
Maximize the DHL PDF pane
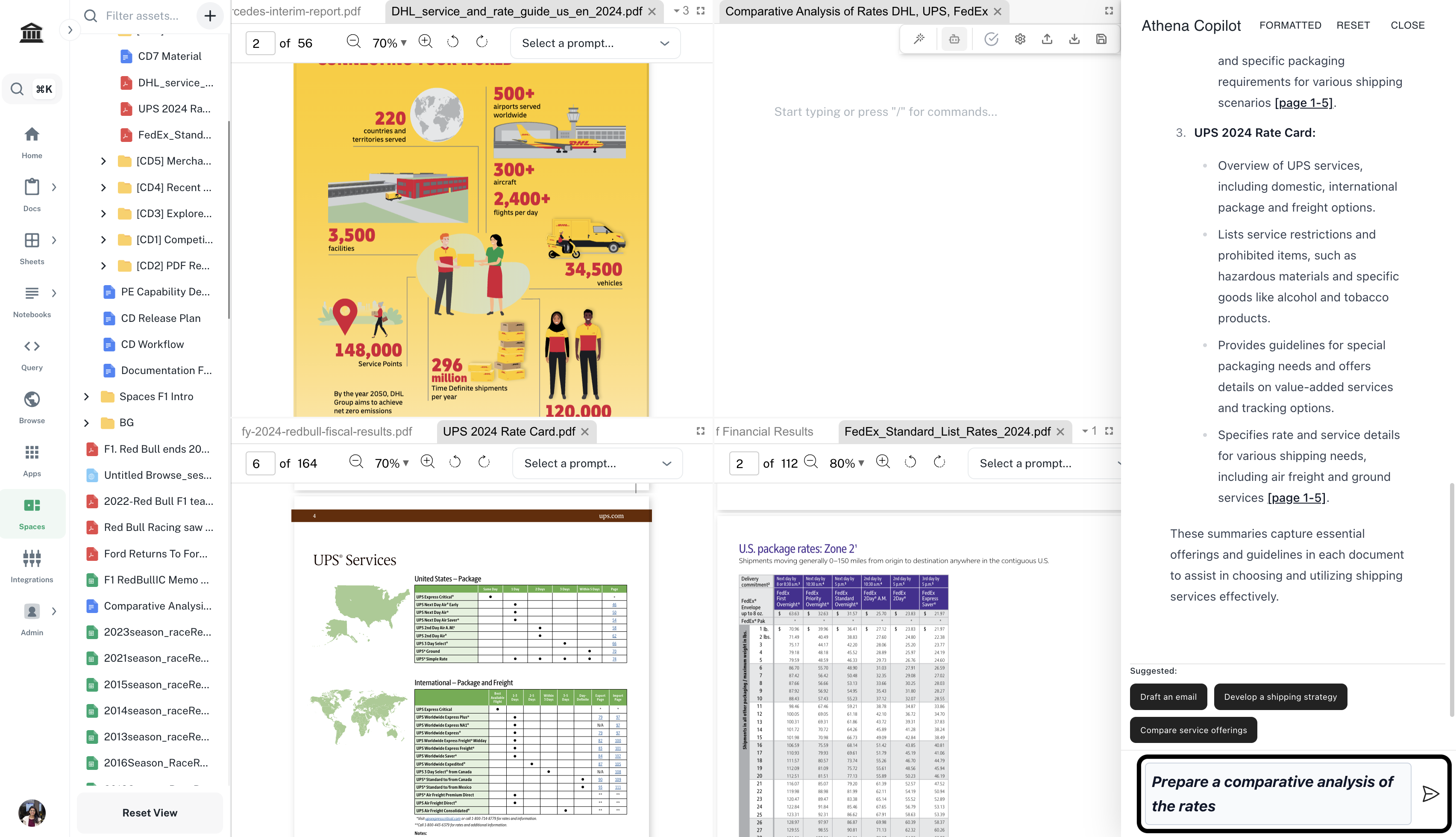[x=701, y=11]
